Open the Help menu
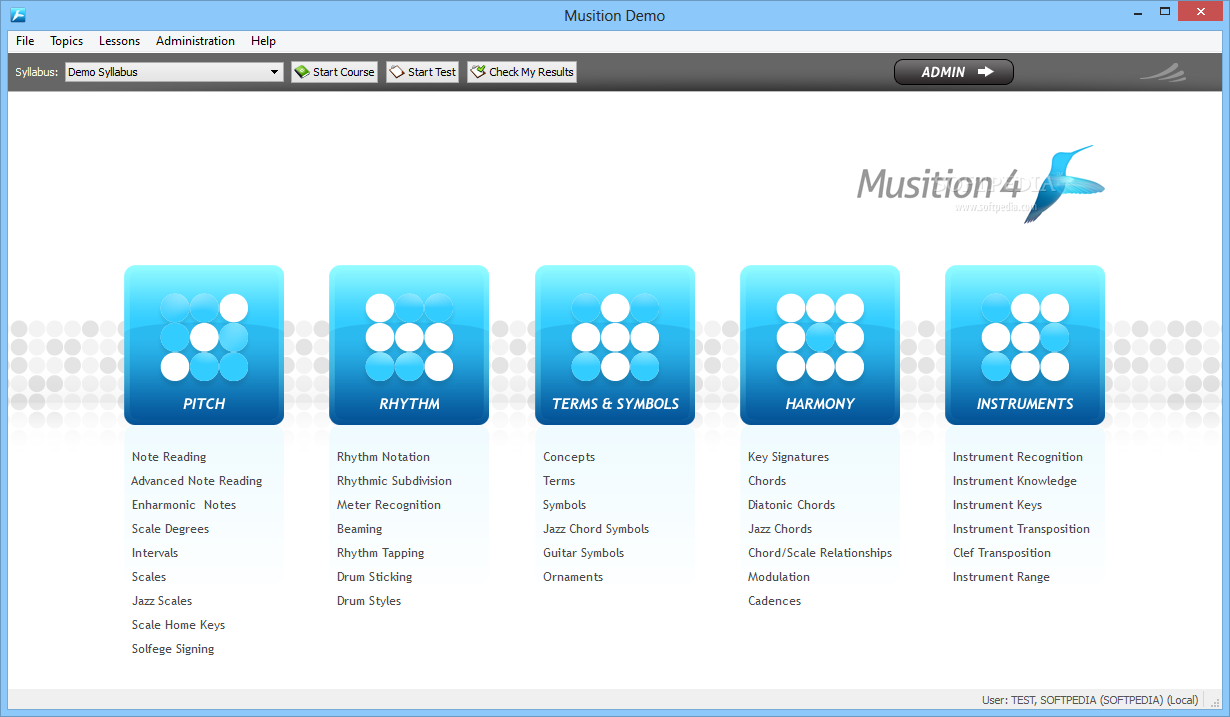1230x717 pixels. tap(264, 41)
